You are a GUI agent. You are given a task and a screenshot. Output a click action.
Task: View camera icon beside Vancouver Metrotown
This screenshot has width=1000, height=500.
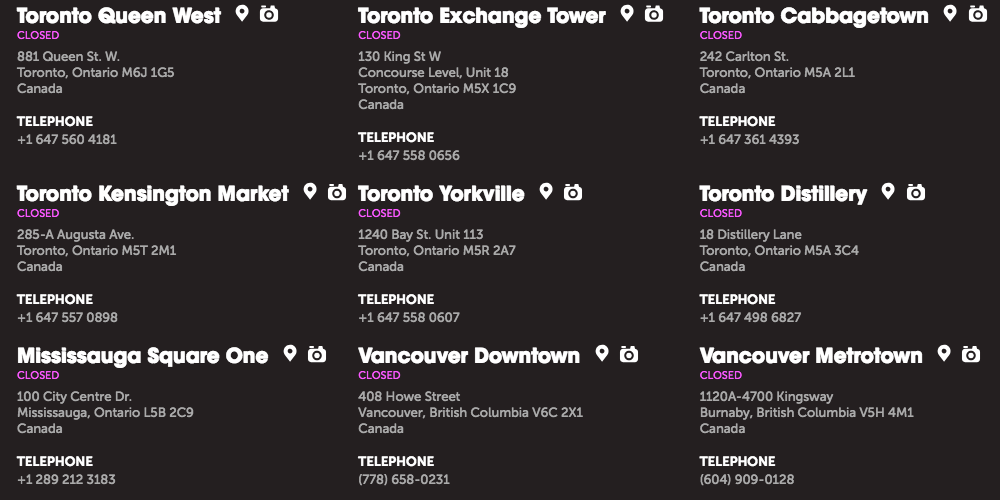coord(971,354)
